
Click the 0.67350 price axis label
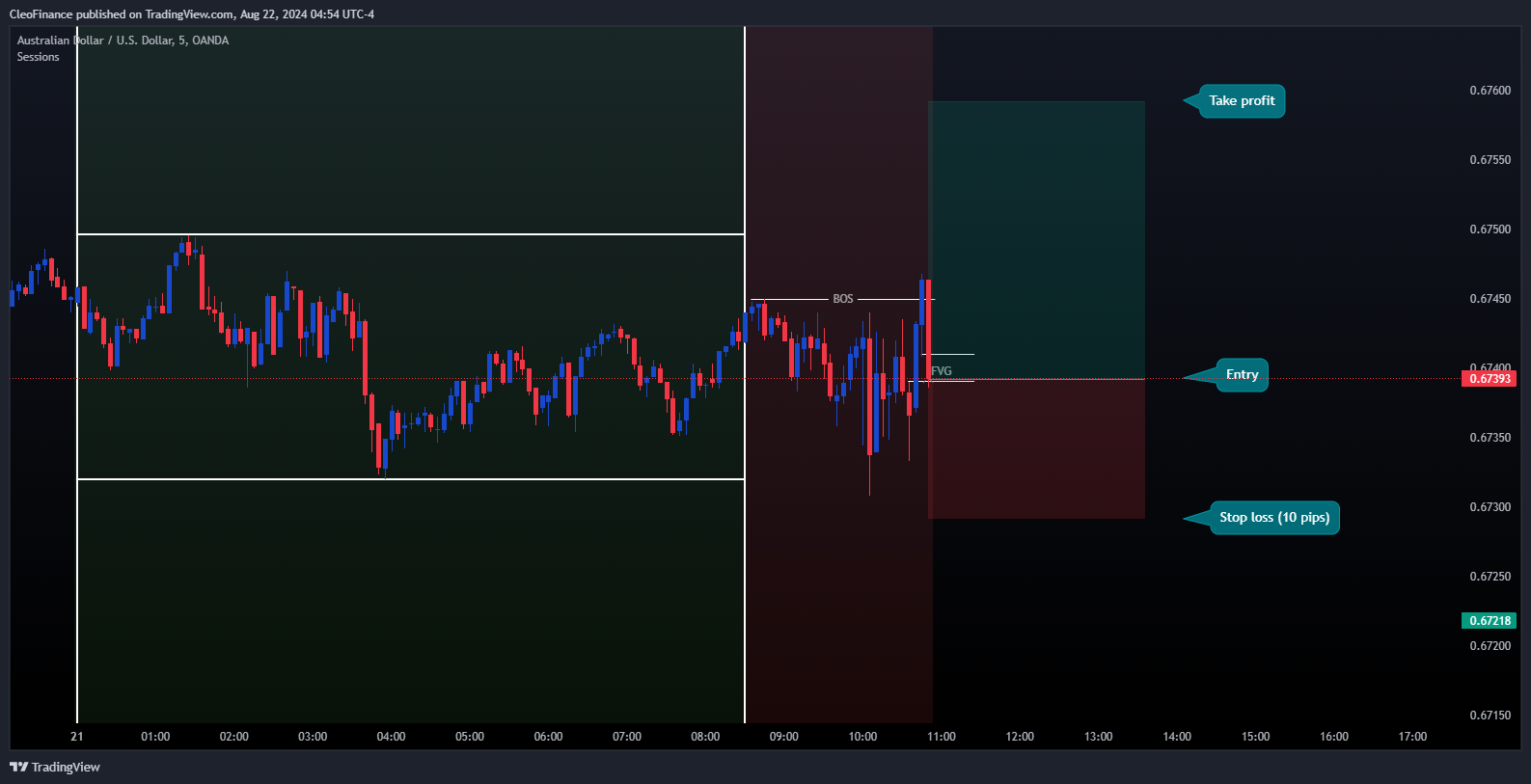(x=1490, y=438)
